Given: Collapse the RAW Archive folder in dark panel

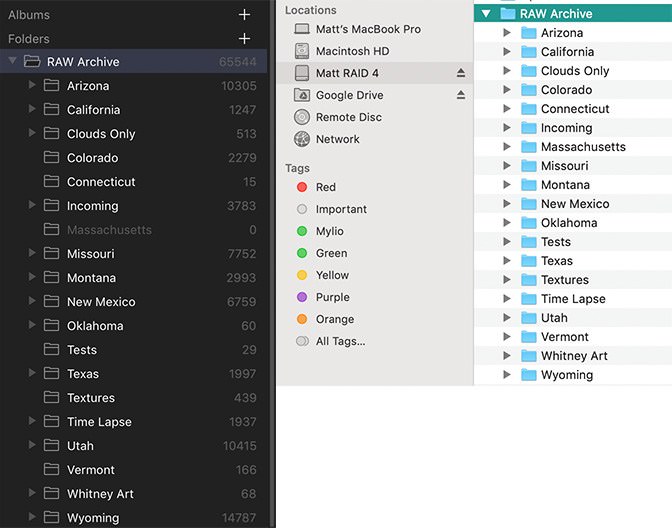Looking at the screenshot, I should (x=13, y=61).
